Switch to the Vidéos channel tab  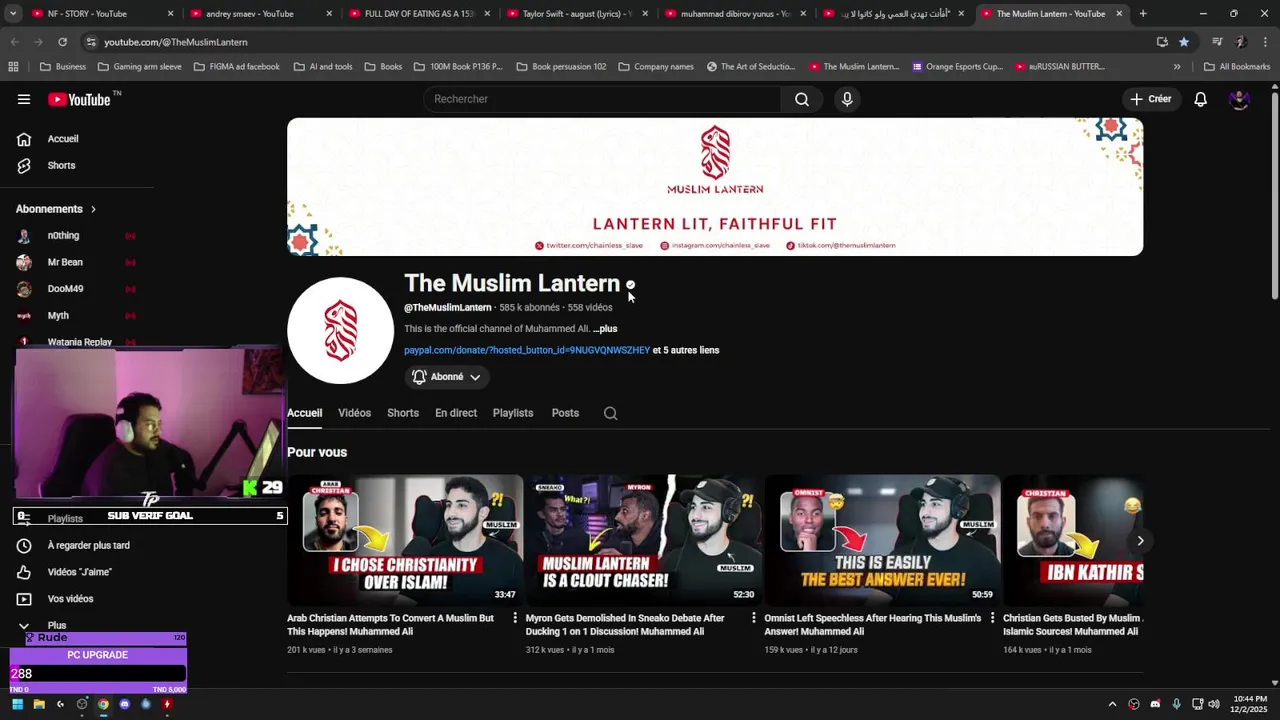(354, 413)
